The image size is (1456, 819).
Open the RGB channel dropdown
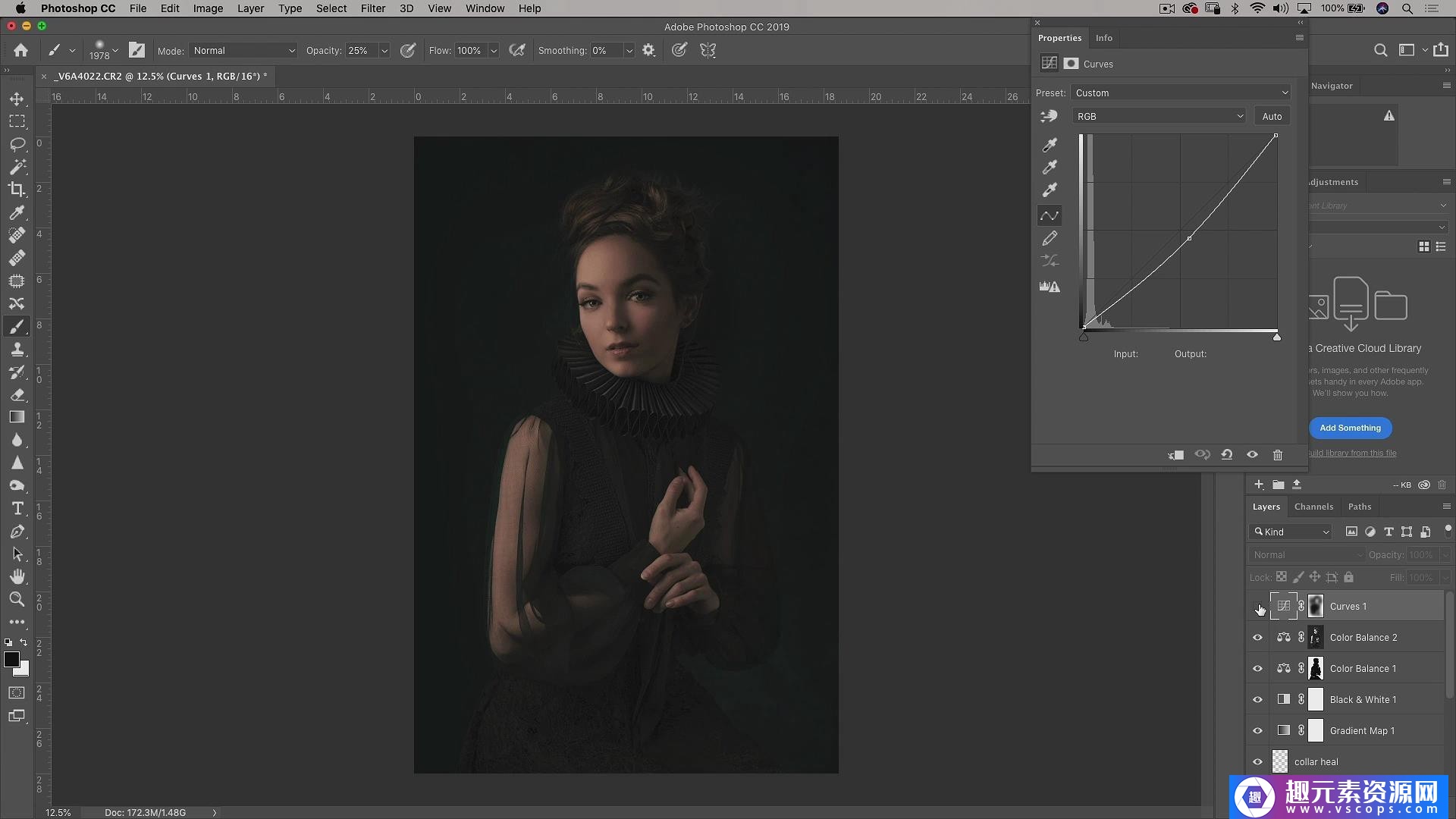click(x=1159, y=116)
